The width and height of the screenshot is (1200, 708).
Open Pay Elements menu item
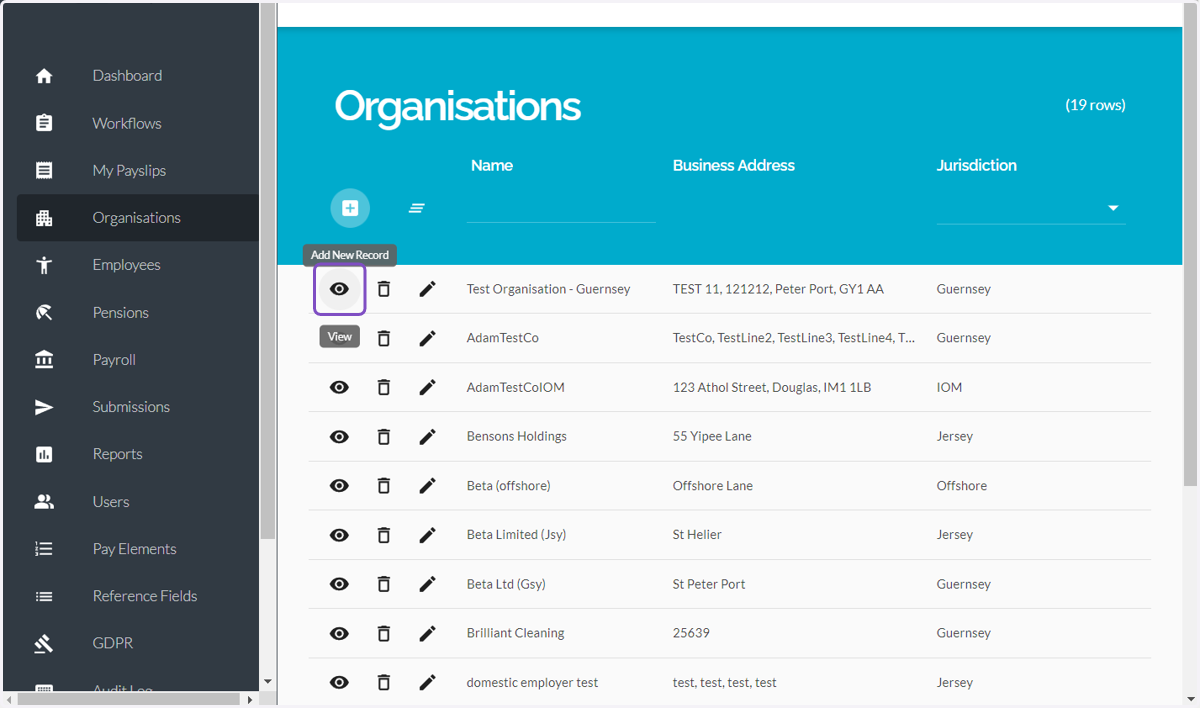click(x=138, y=548)
